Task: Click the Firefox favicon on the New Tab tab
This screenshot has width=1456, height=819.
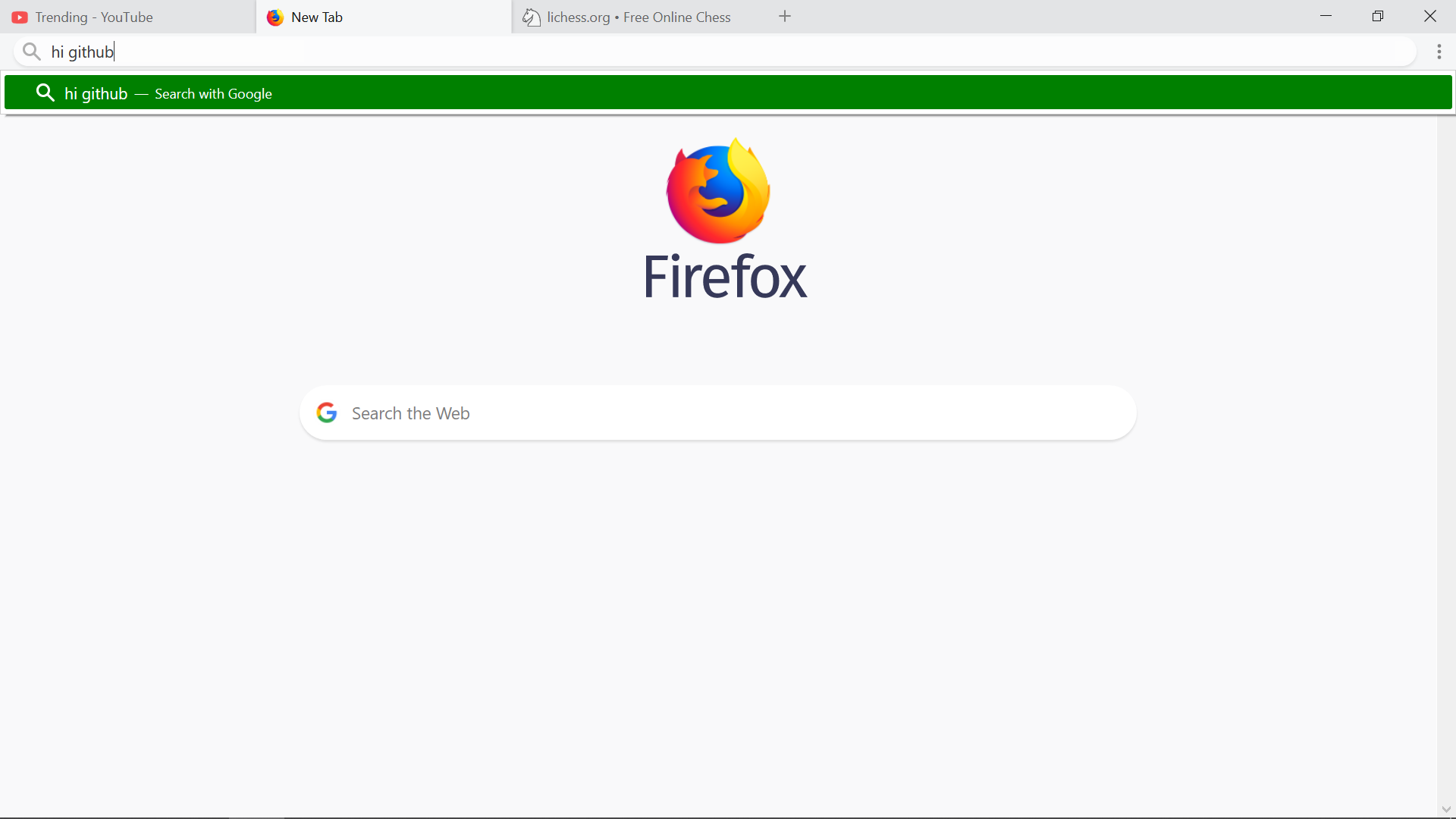Action: [x=275, y=17]
